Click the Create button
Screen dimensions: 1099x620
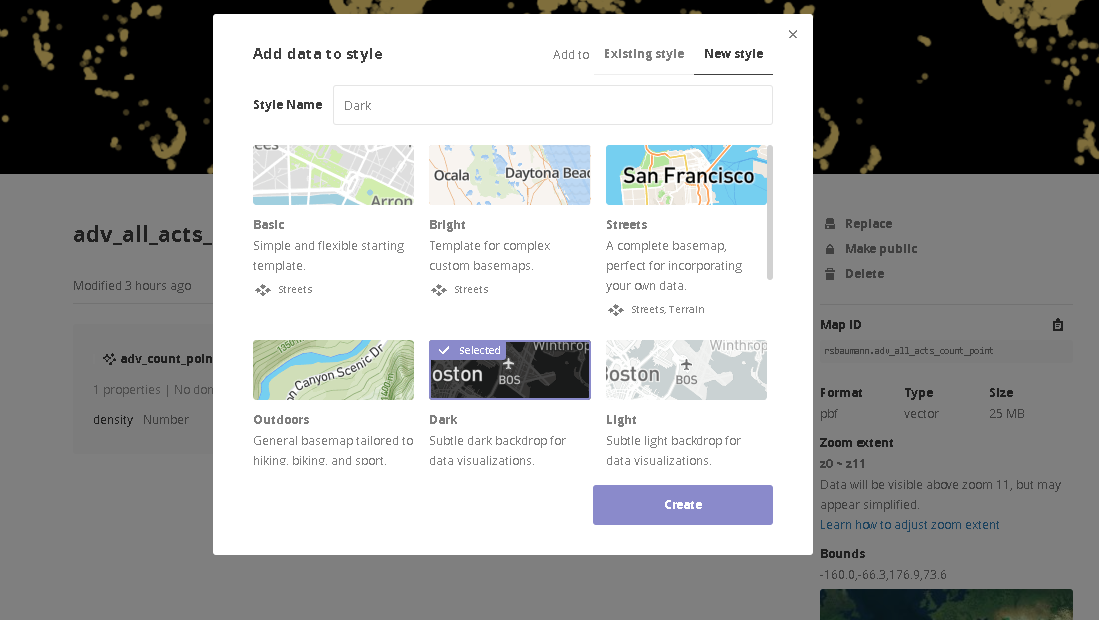click(683, 504)
